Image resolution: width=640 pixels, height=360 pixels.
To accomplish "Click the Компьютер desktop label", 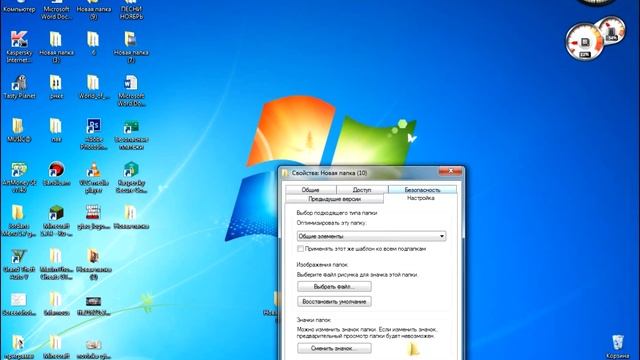I will coord(19,9).
